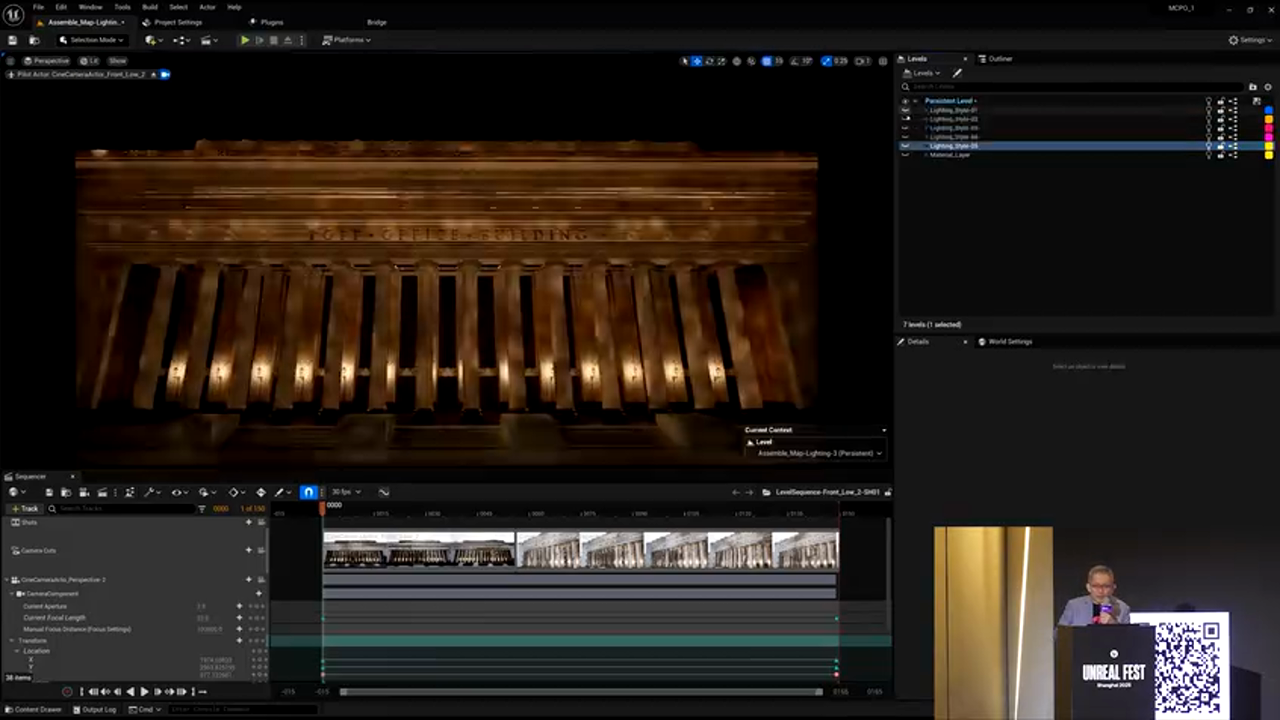Toggle lock on Lighting_Style-05 level
The height and width of the screenshot is (720, 1280).
coord(1220,146)
